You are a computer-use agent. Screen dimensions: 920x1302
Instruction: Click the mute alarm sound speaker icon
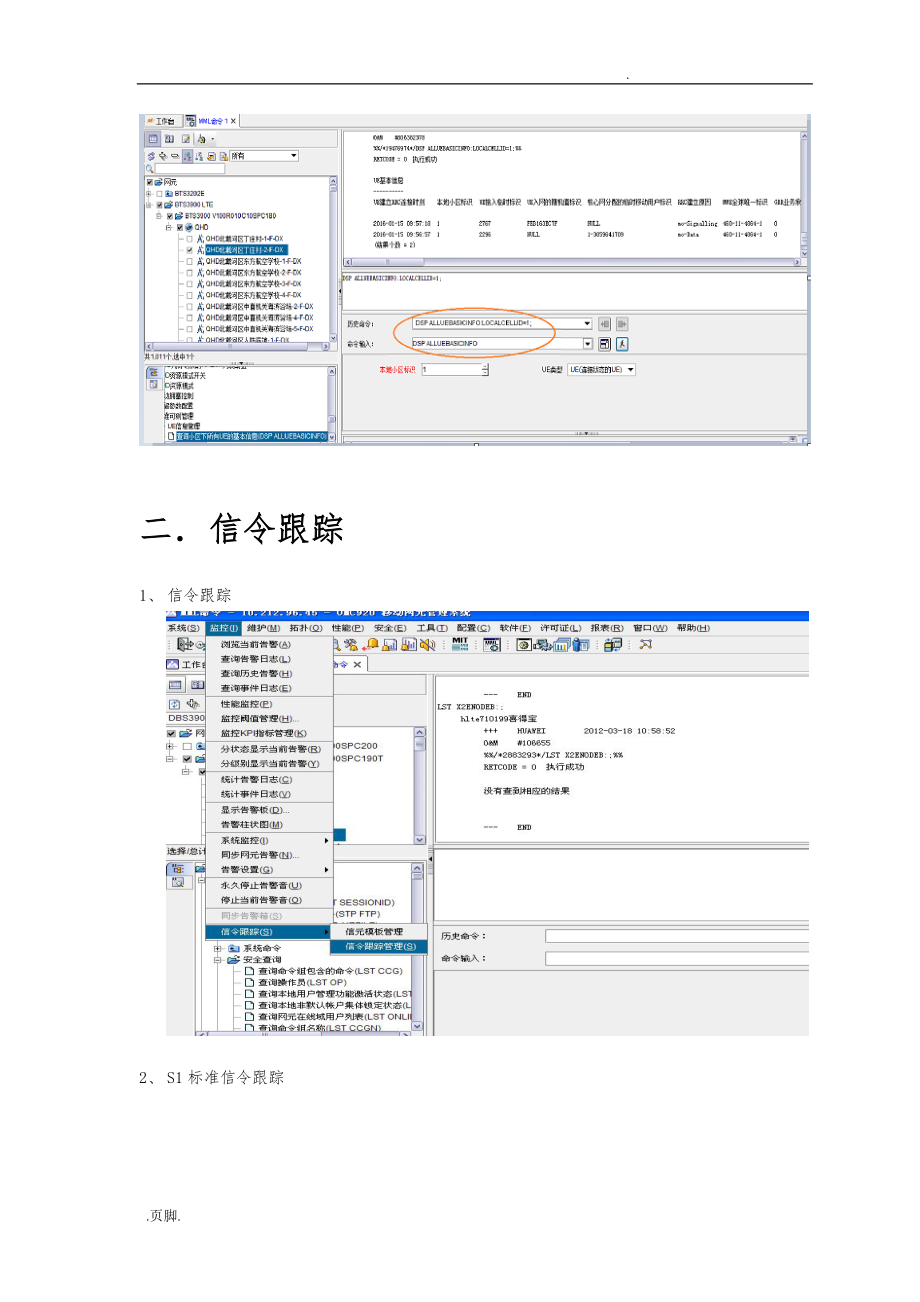click(426, 644)
